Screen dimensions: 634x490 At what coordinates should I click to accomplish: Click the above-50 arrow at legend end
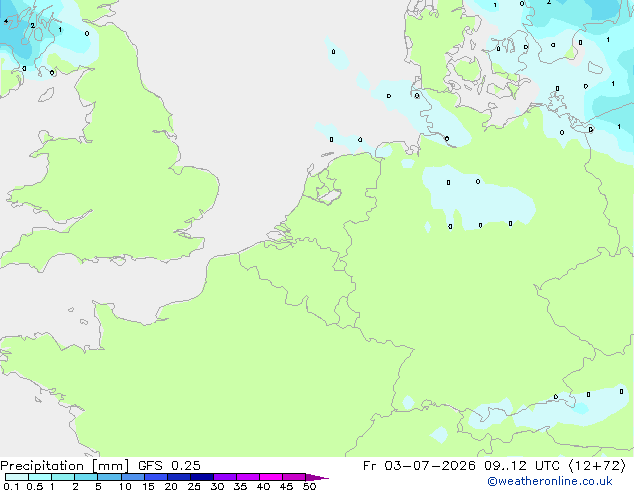point(317,477)
